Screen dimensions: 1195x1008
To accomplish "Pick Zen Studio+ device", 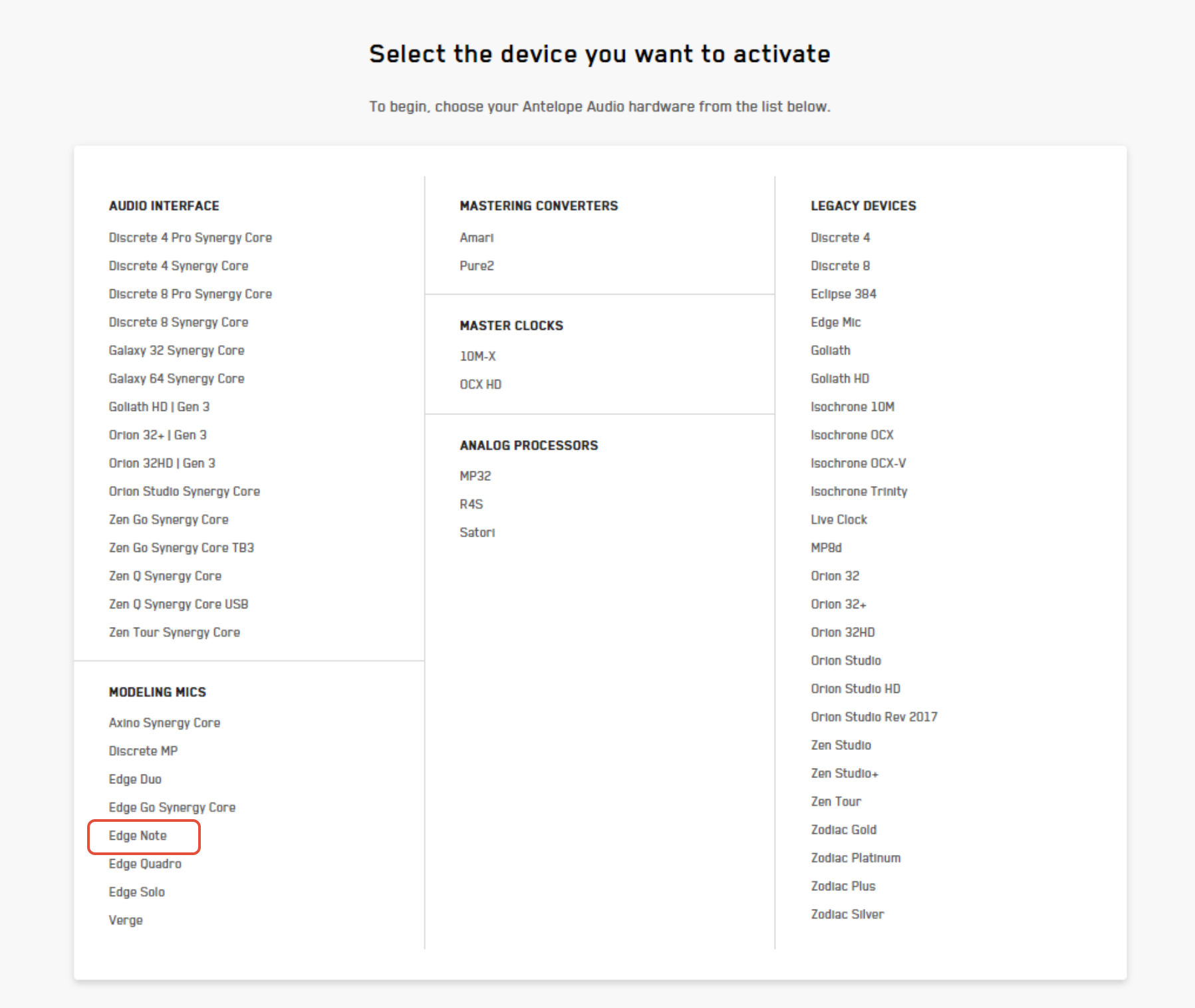I will click(x=844, y=773).
